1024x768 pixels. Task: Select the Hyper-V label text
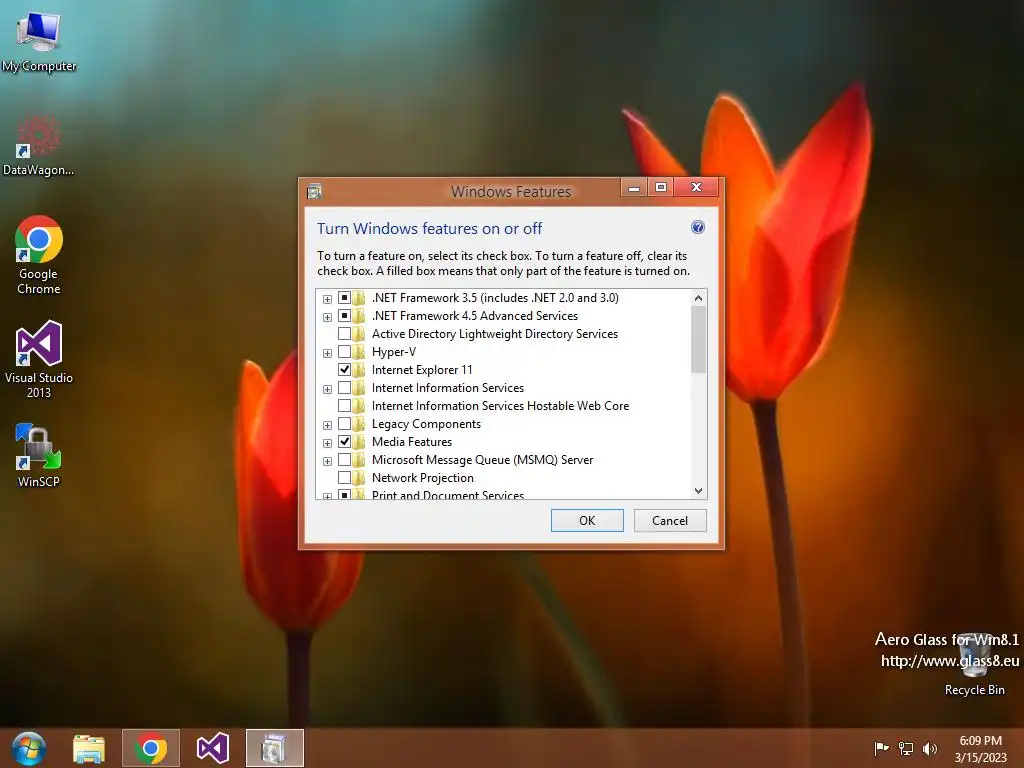tap(394, 352)
